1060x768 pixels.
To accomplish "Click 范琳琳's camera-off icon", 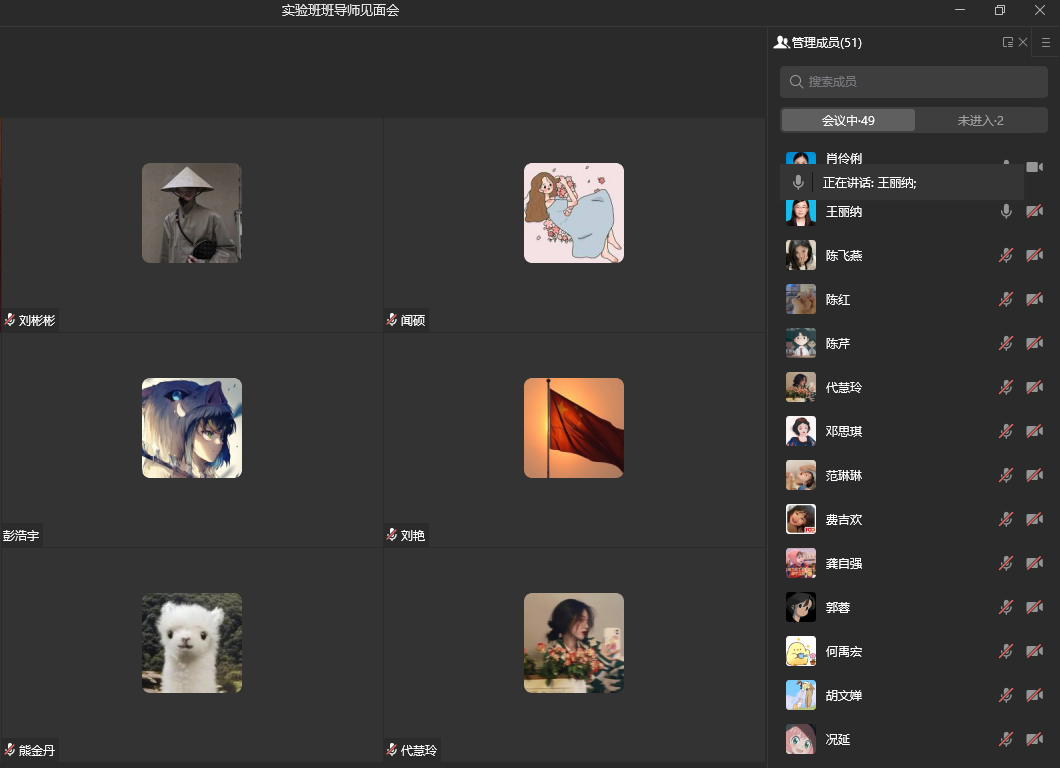I will (1034, 475).
